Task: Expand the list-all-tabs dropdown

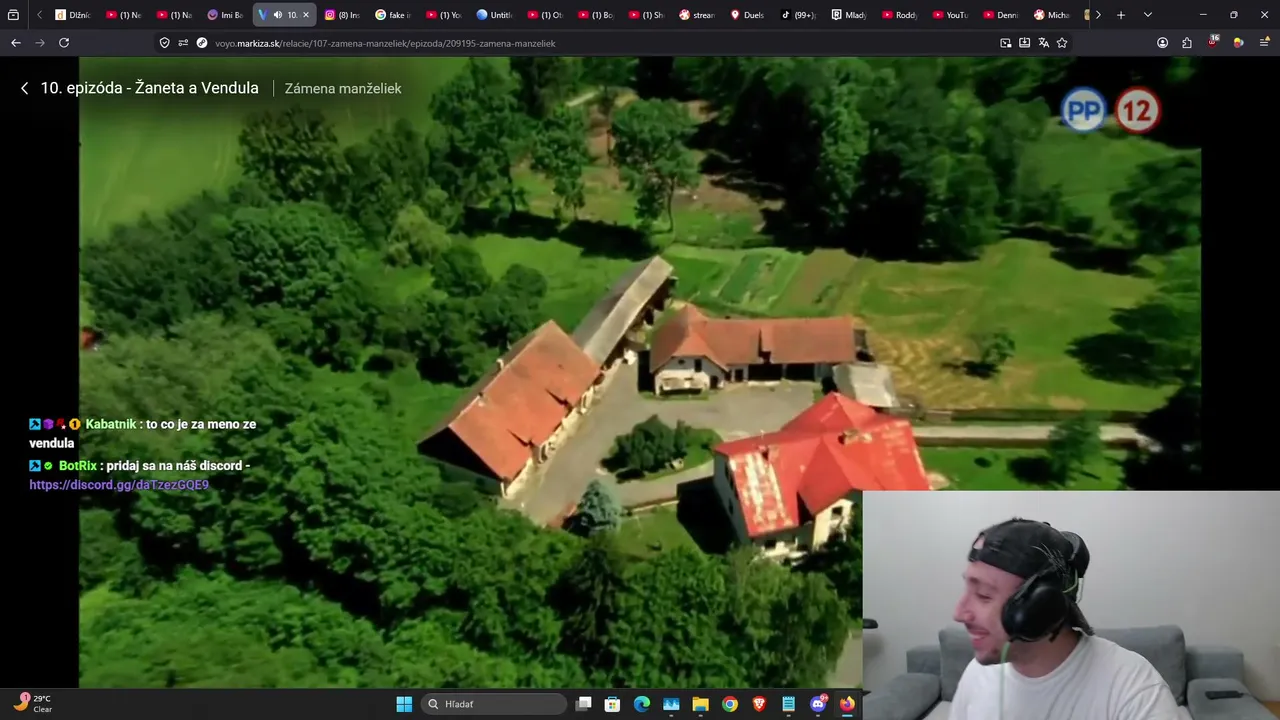Action: [x=1148, y=15]
